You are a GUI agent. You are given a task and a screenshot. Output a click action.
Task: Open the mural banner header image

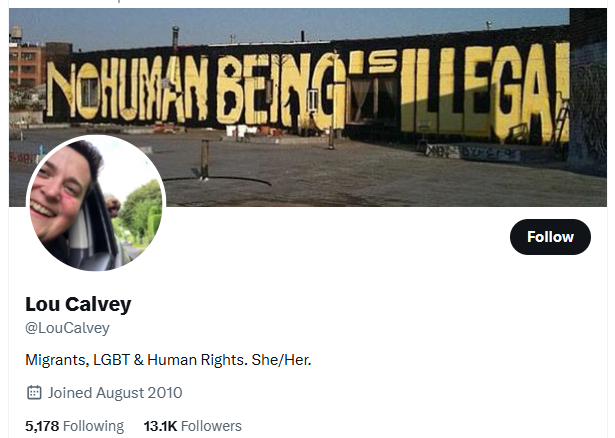coord(308,107)
